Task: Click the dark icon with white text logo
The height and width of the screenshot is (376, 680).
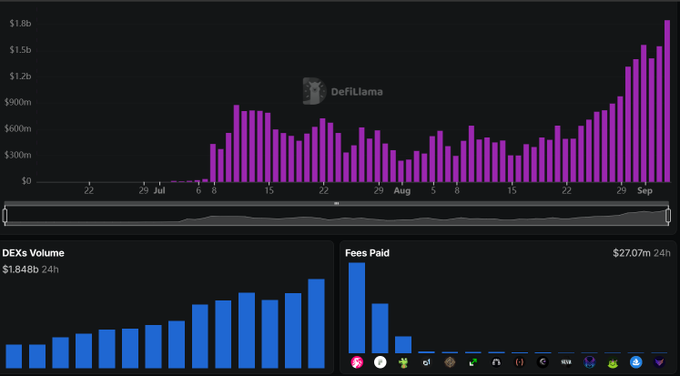Action: [566, 362]
